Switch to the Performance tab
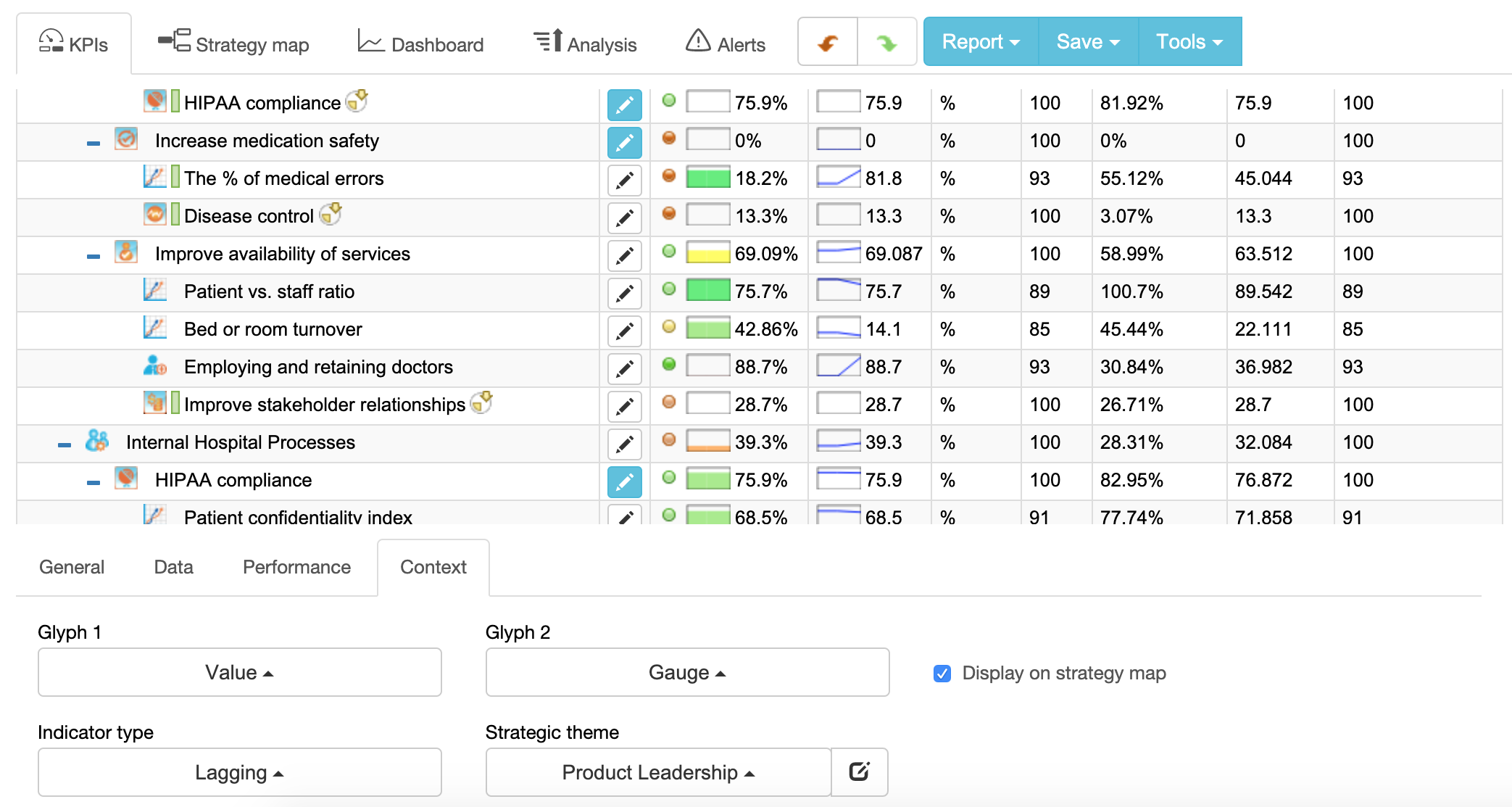This screenshot has height=807, width=1512. [x=296, y=567]
